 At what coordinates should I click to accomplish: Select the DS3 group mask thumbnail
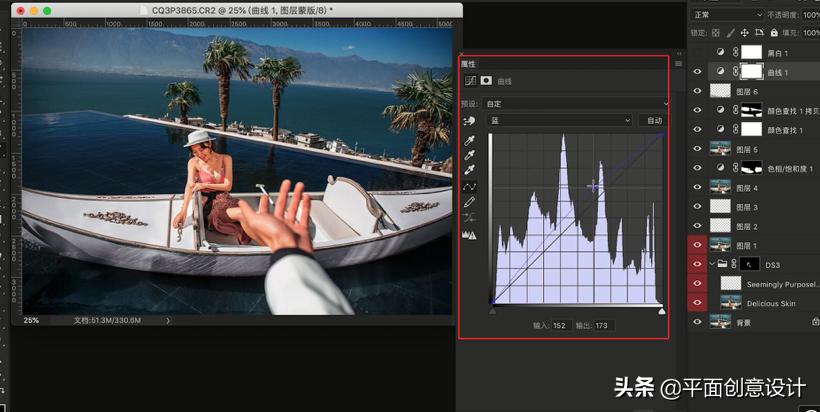pos(749,265)
